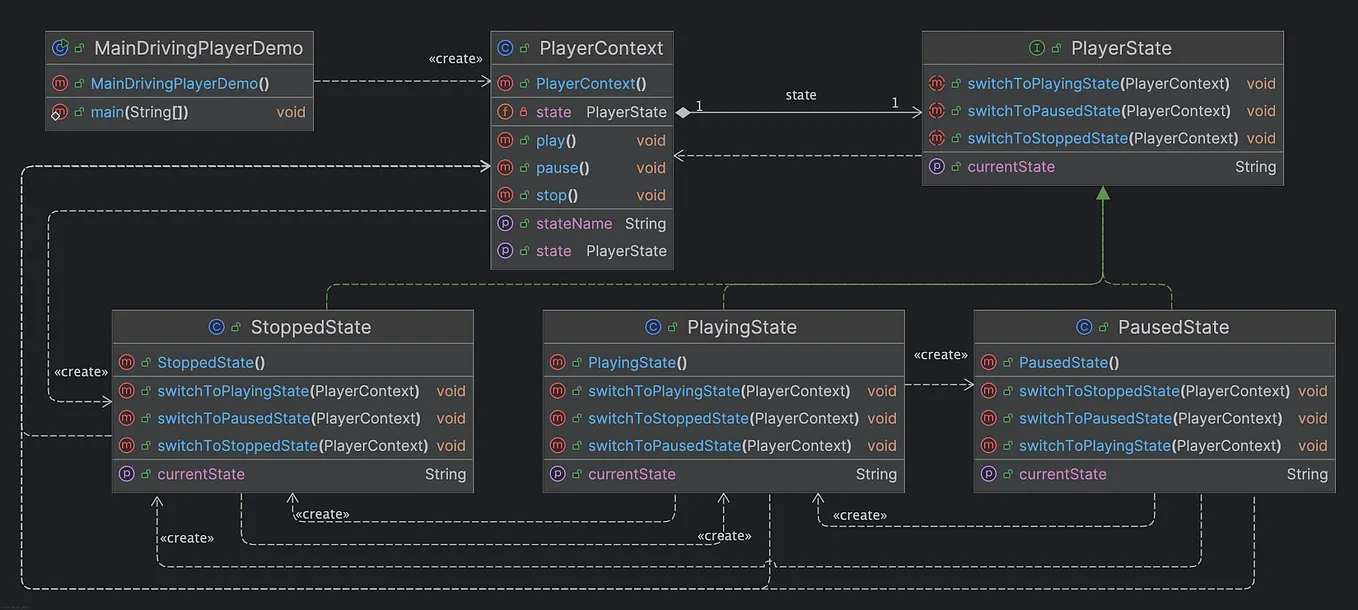
Task: Click the MainDrivingPlayerDemo class icon
Action: coord(60,48)
